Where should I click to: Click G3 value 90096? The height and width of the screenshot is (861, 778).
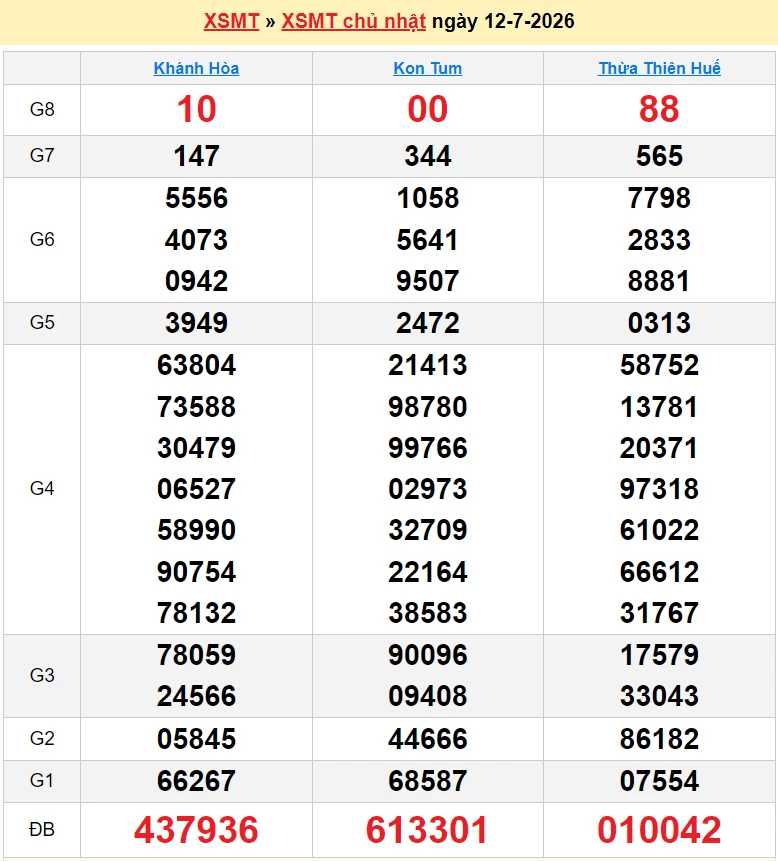pyautogui.click(x=428, y=655)
